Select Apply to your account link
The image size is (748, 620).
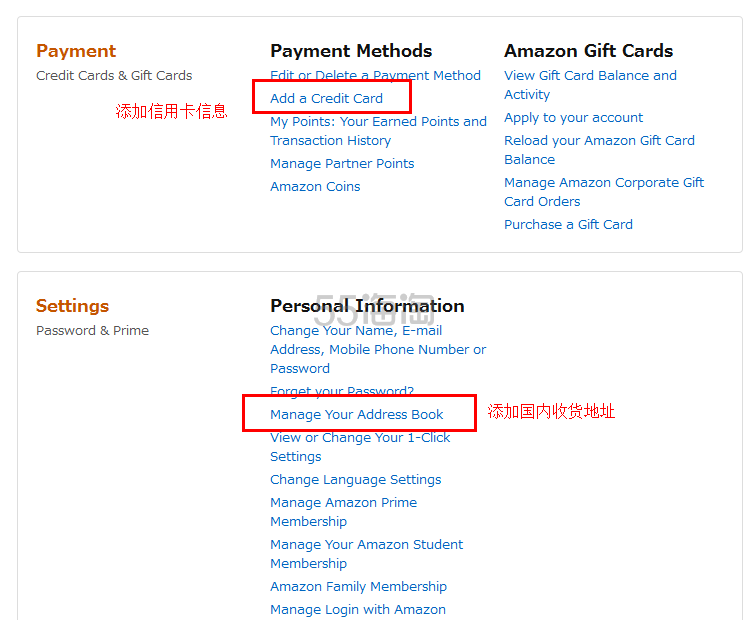[573, 118]
